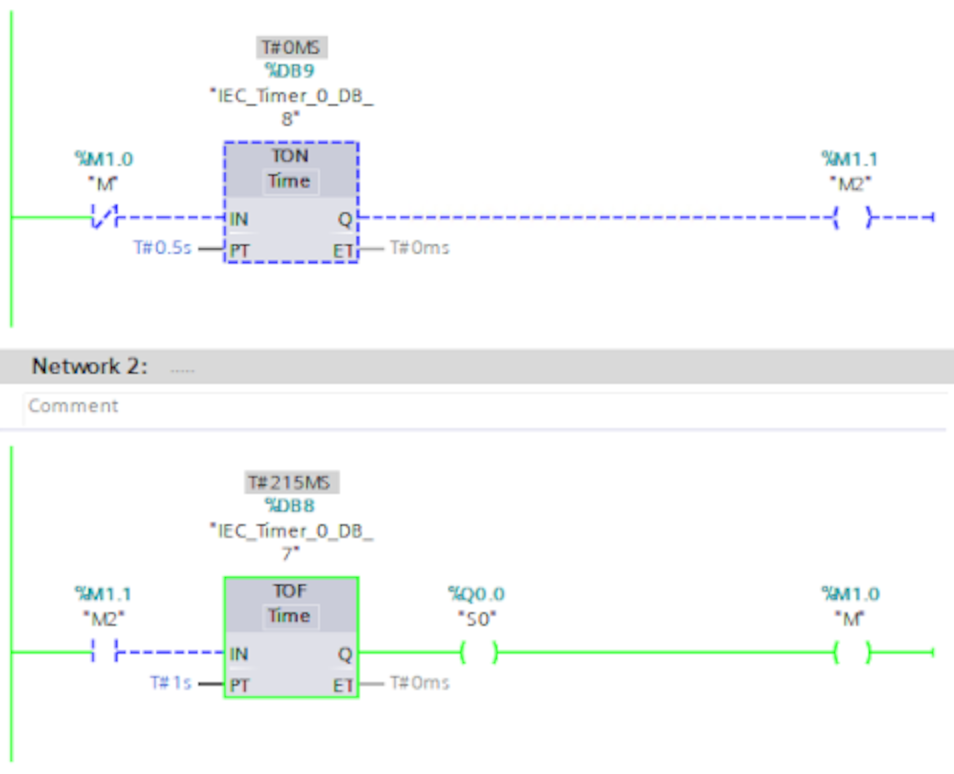Click the %DB8 data block label
Screen dimensions: 954x774
(x=290, y=506)
